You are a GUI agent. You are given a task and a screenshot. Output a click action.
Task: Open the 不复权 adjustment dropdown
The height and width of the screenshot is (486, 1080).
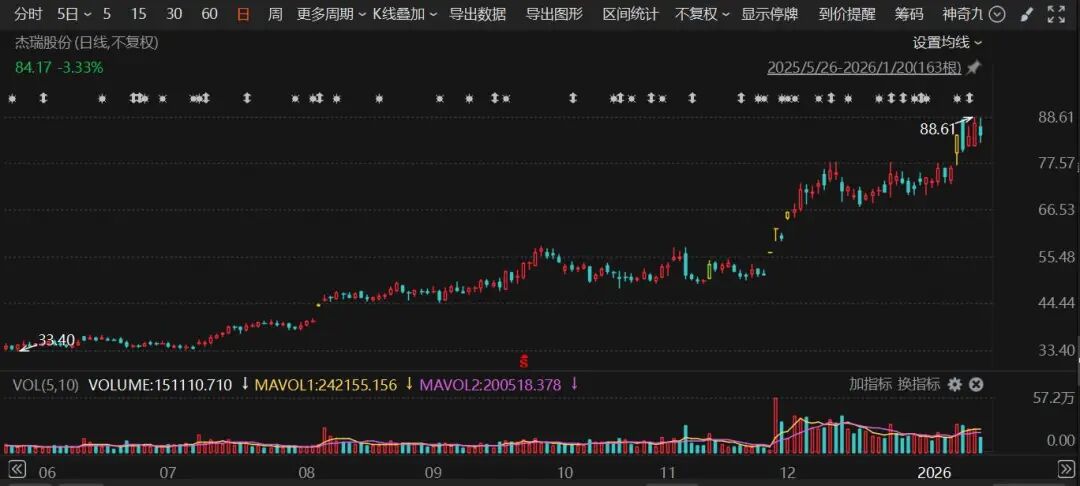(701, 14)
